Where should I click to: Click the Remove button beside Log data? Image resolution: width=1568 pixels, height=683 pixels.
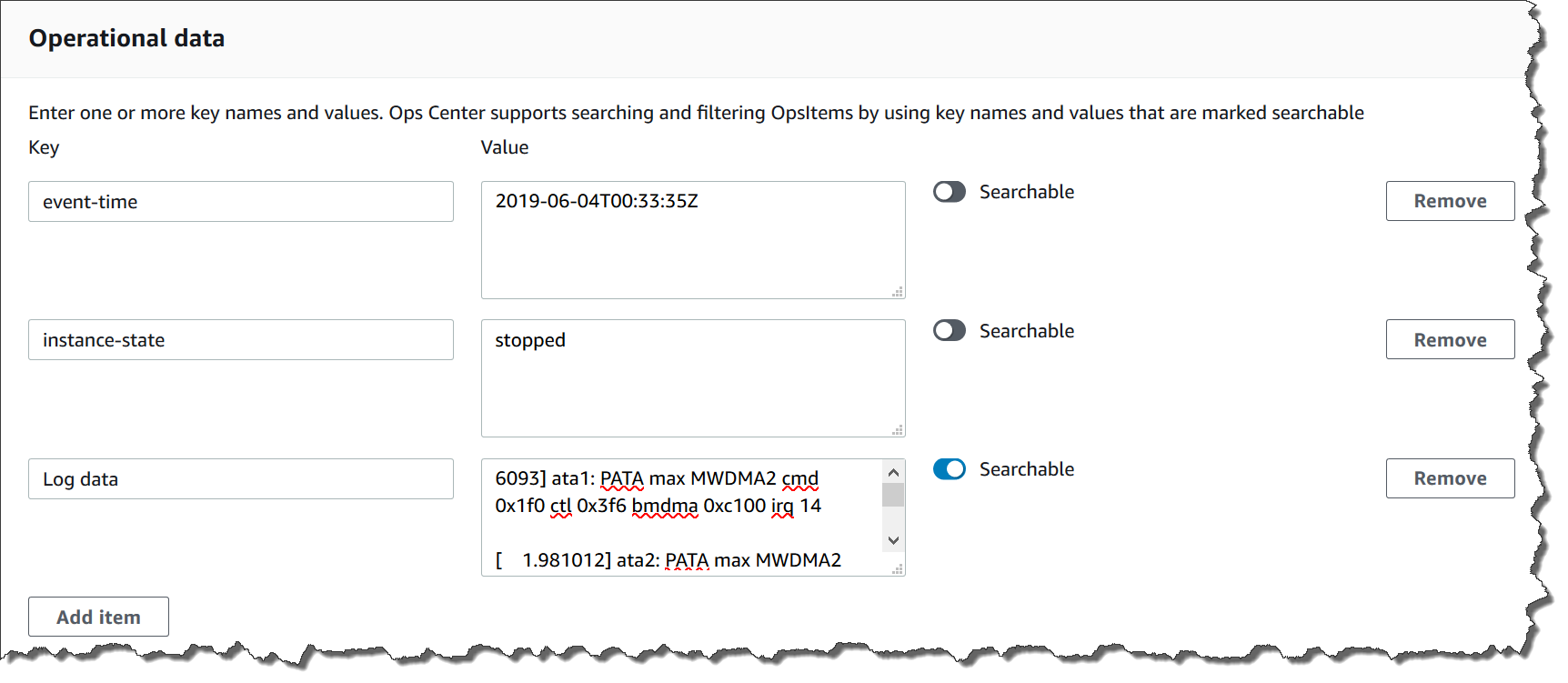pos(1450,478)
